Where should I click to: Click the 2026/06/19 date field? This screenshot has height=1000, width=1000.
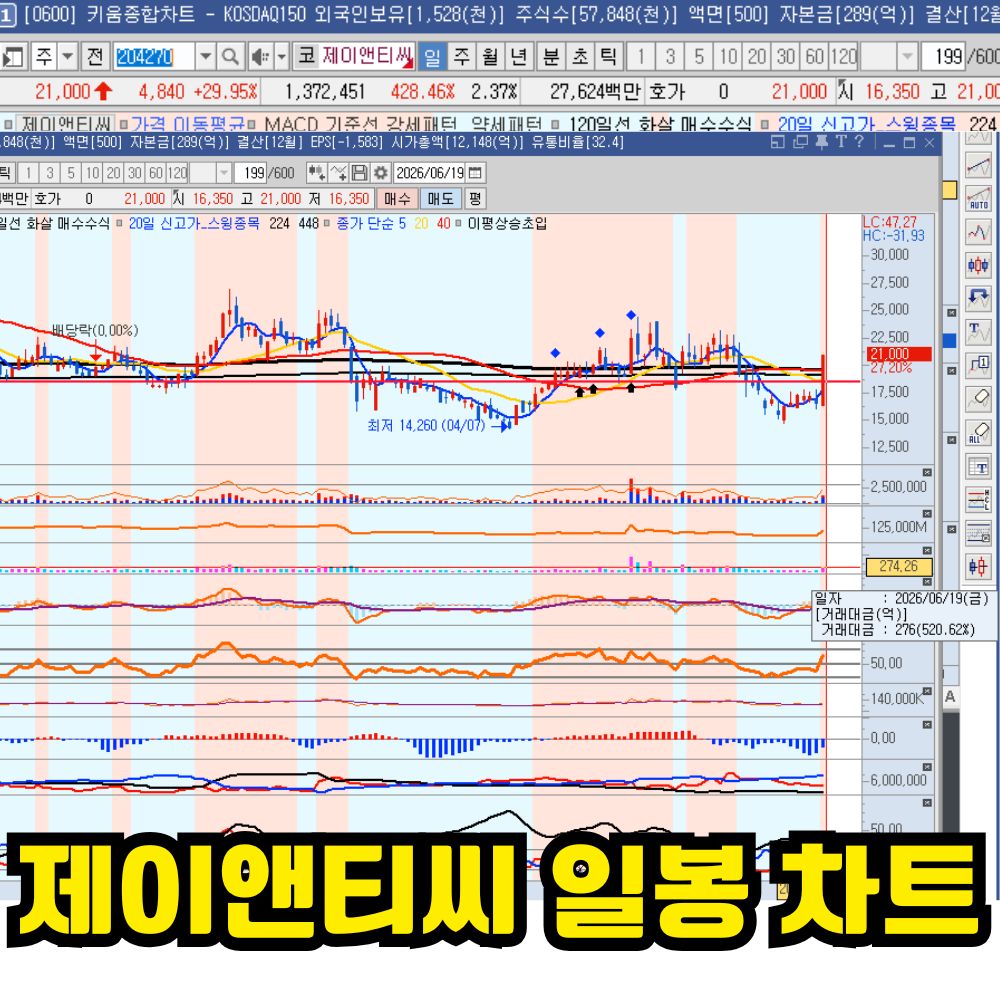(x=430, y=173)
